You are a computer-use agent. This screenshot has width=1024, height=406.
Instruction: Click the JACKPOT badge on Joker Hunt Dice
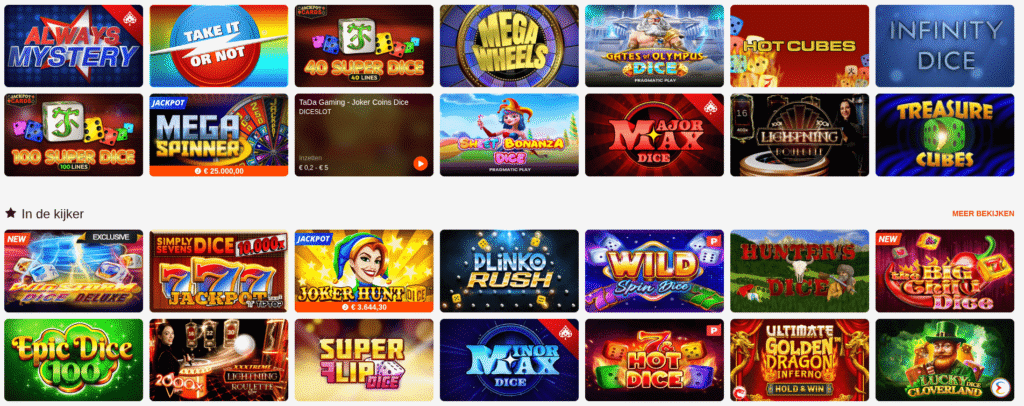(x=313, y=239)
